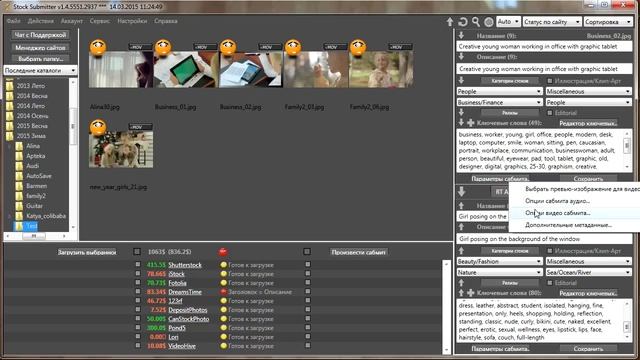Open the Sea/Ocean/River category dropdown
The height and width of the screenshot is (360, 640).
pyautogui.click(x=589, y=272)
